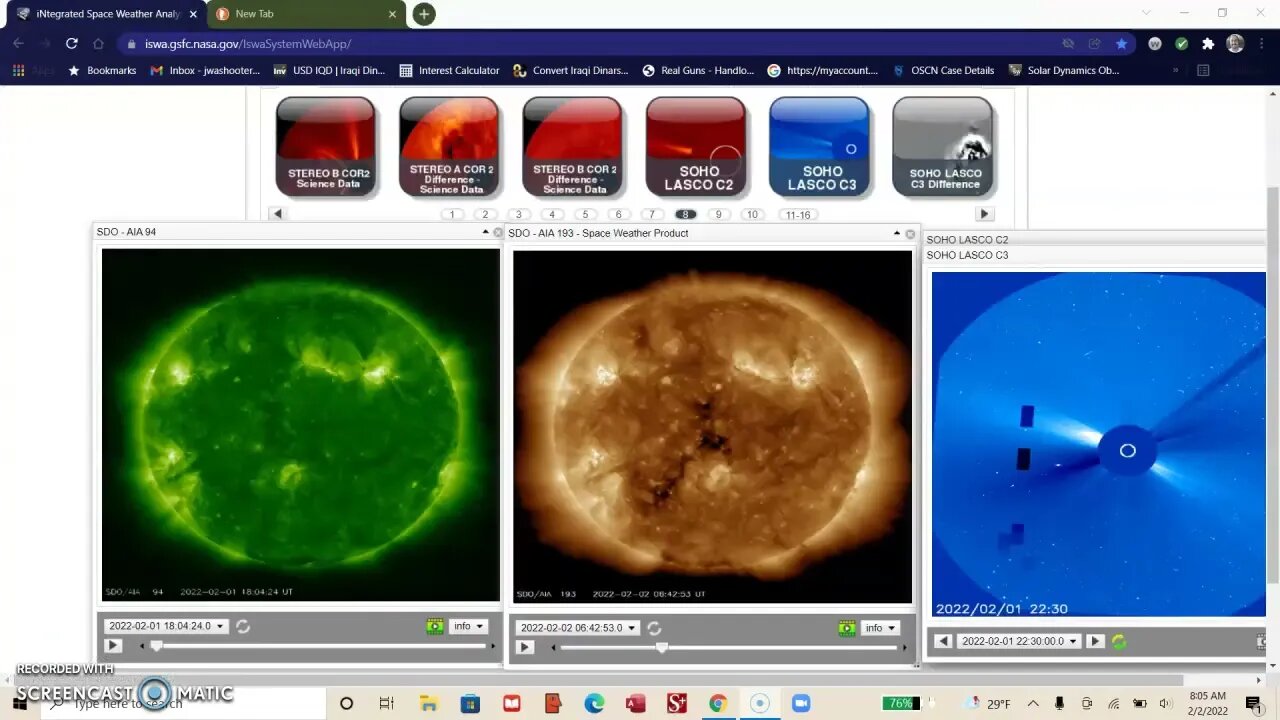This screenshot has width=1280, height=720.
Task: Go to the next cygnet page arrow
Action: click(x=985, y=214)
